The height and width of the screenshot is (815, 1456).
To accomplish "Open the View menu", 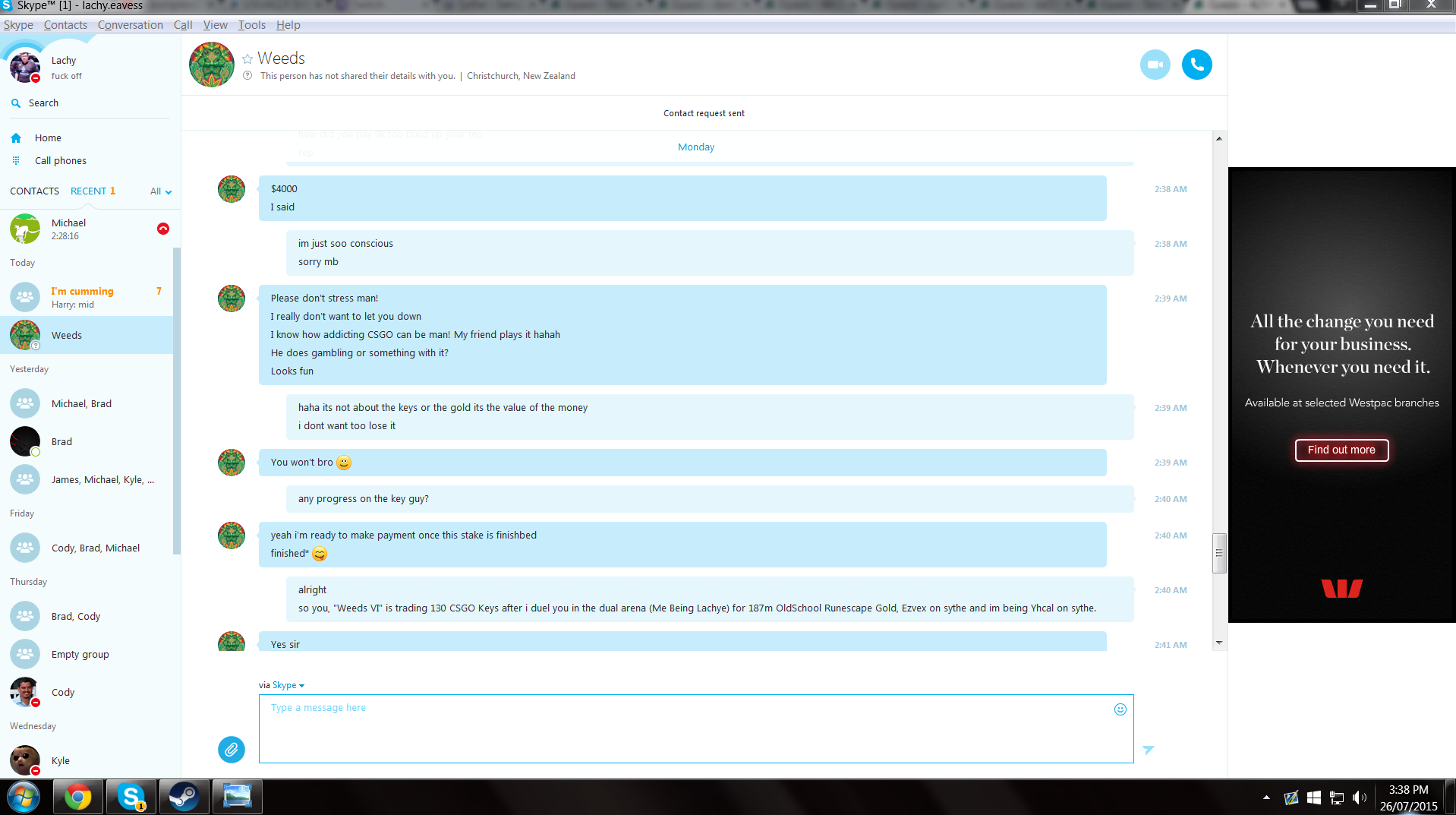I will click(216, 25).
